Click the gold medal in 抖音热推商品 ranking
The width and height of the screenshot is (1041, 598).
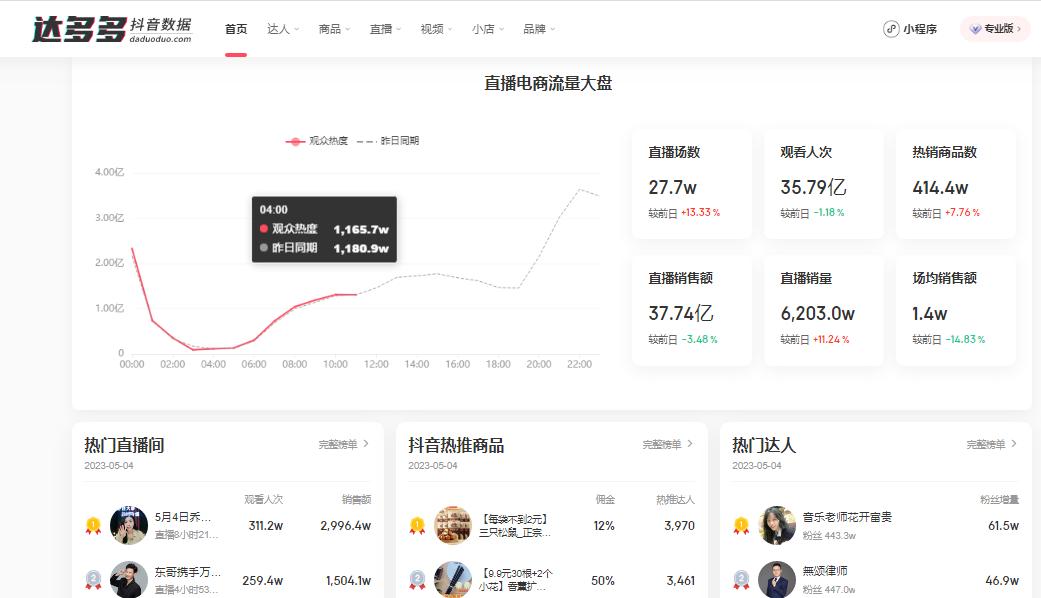pyautogui.click(x=417, y=523)
